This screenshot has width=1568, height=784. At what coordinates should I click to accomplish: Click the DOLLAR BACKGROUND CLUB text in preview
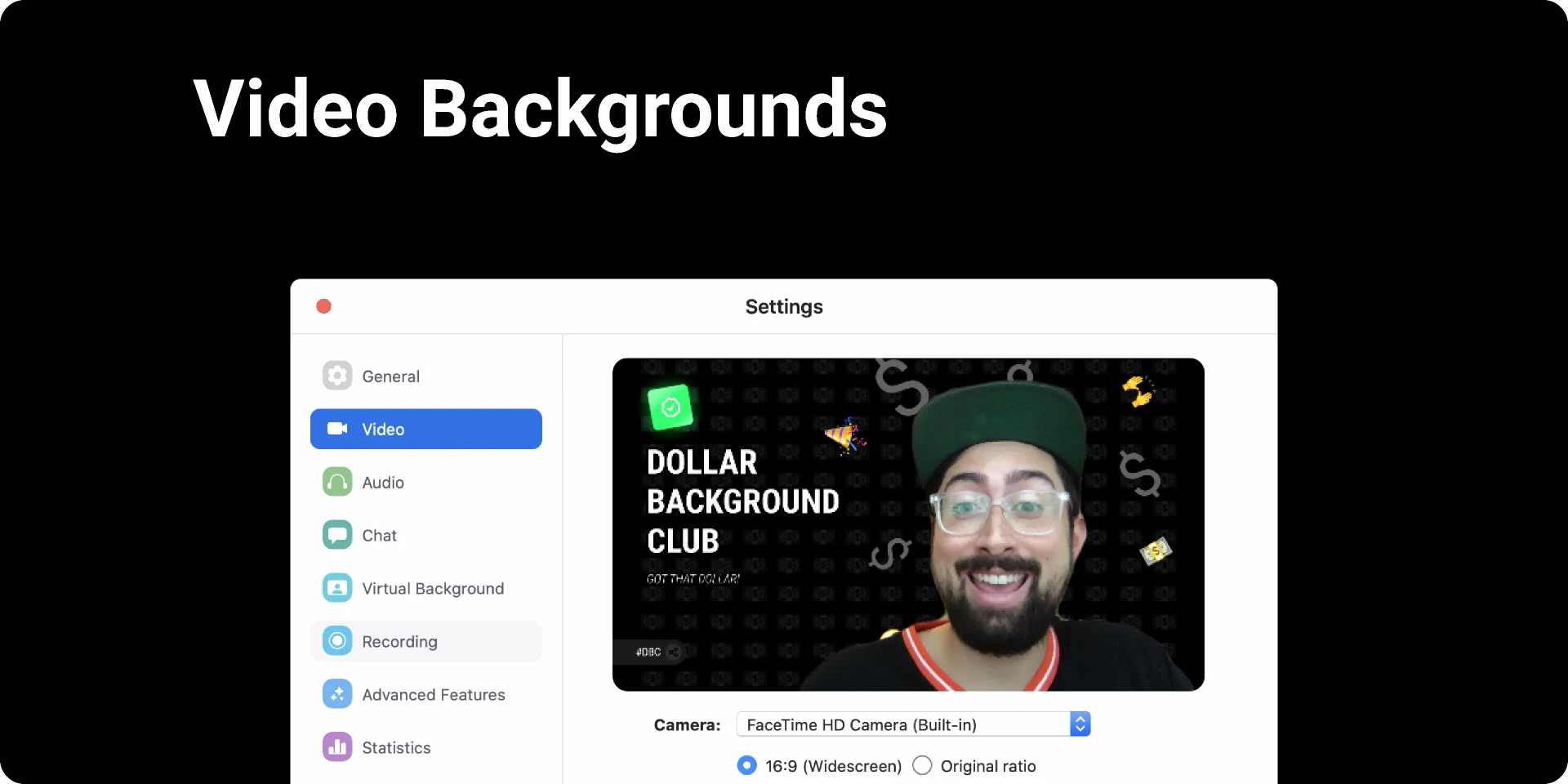click(742, 501)
